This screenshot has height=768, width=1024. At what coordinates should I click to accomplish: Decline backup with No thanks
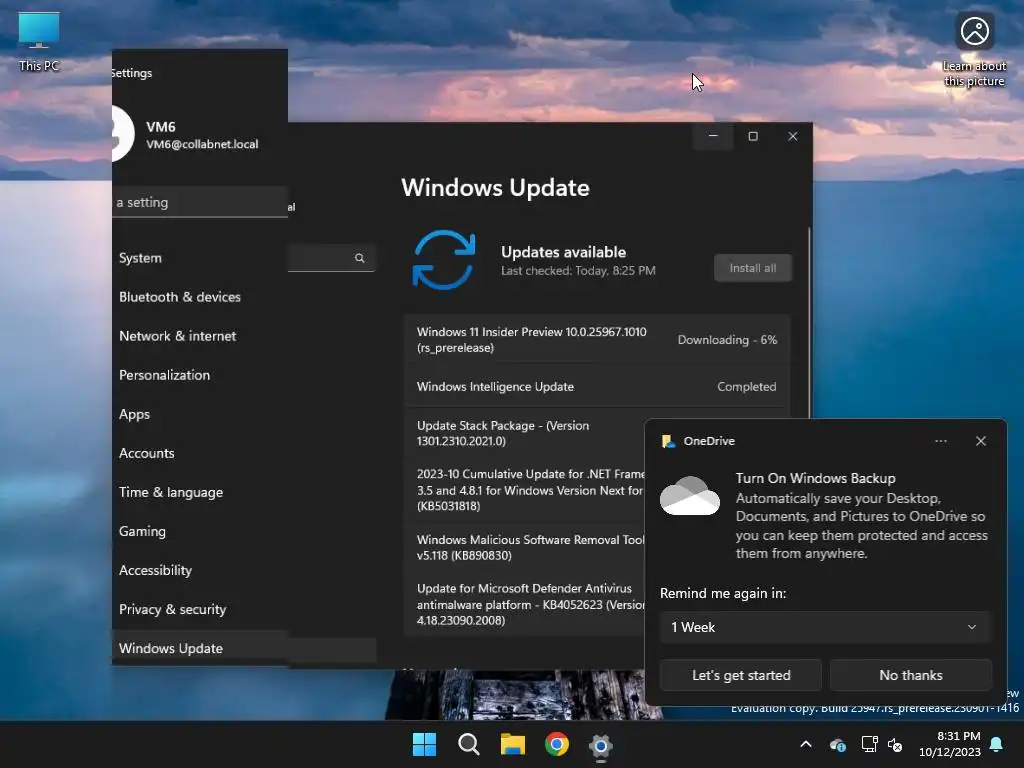pyautogui.click(x=910, y=675)
